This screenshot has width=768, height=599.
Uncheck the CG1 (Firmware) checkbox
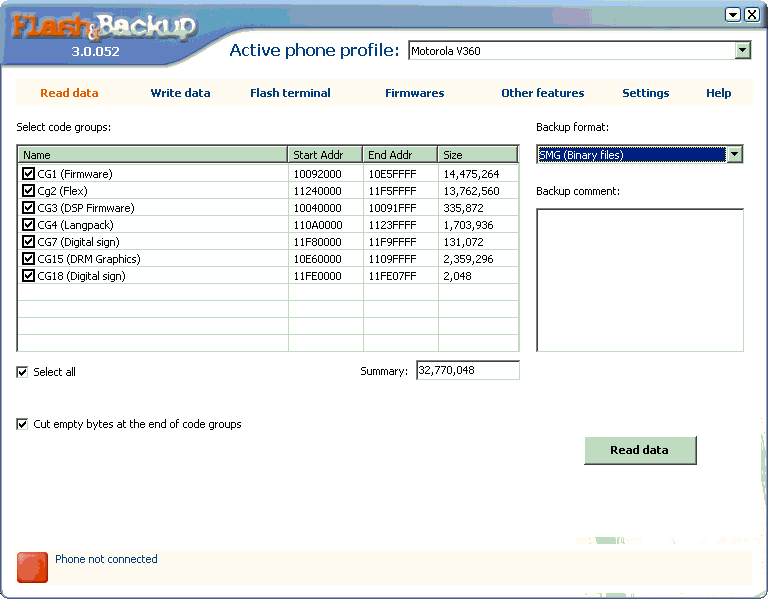(28, 174)
